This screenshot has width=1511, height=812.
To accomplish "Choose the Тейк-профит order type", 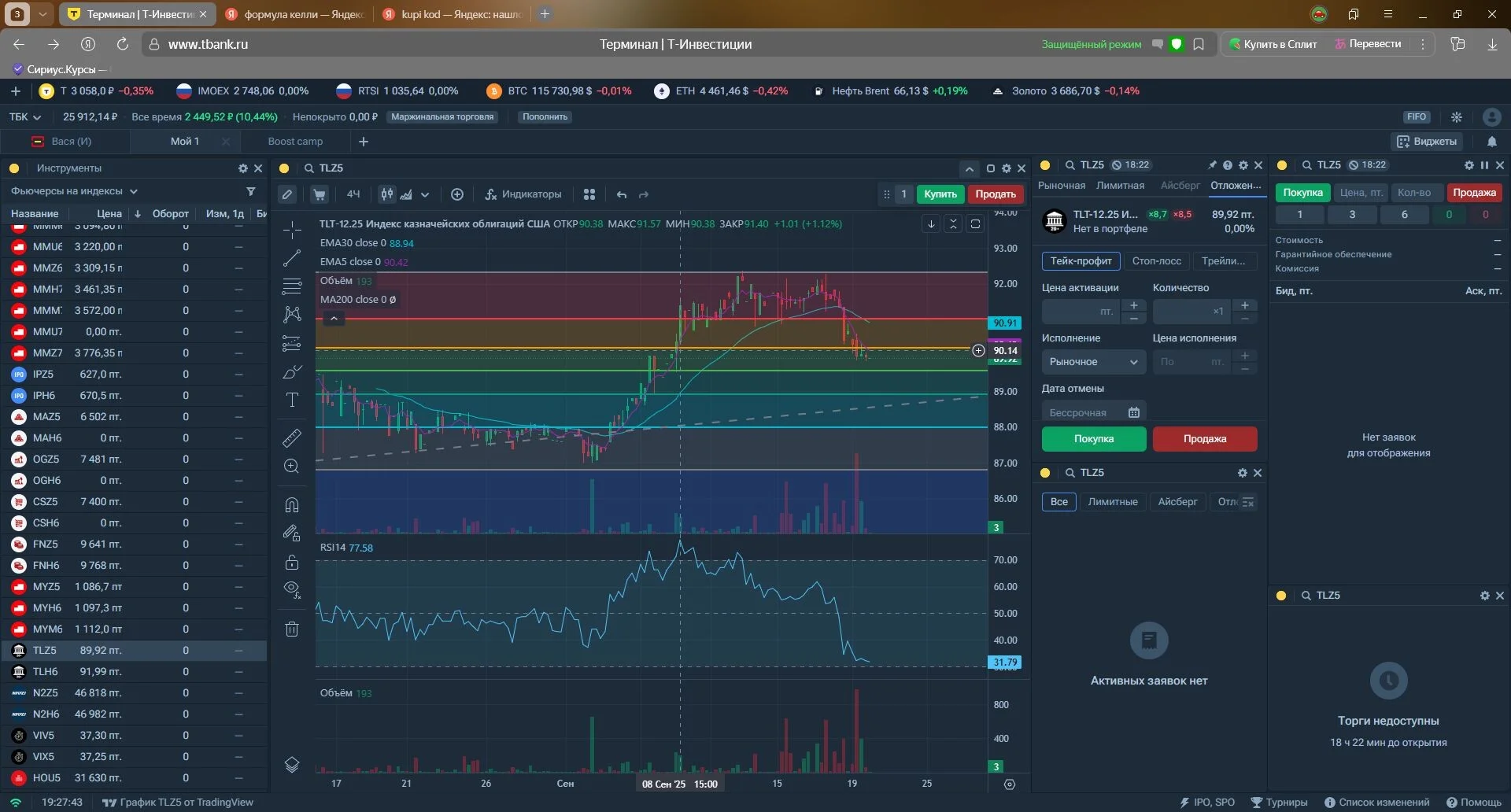I will [1081, 261].
